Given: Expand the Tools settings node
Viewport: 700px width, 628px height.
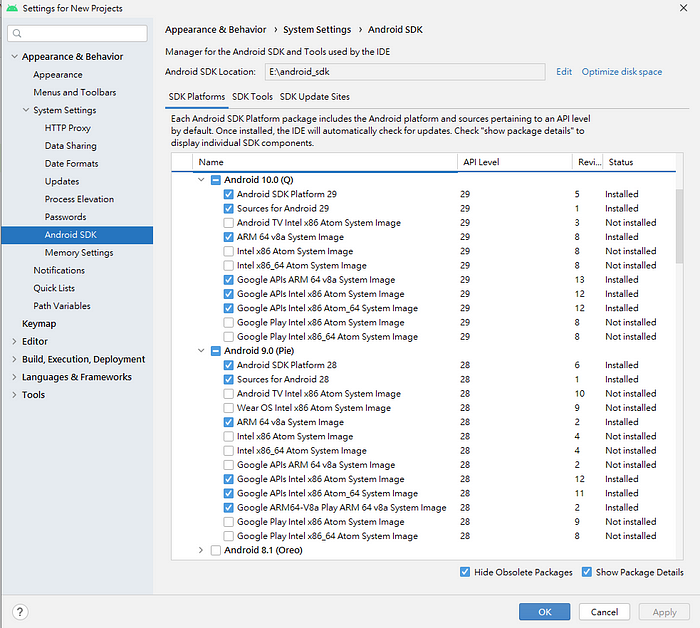Looking at the screenshot, I should tap(14, 395).
